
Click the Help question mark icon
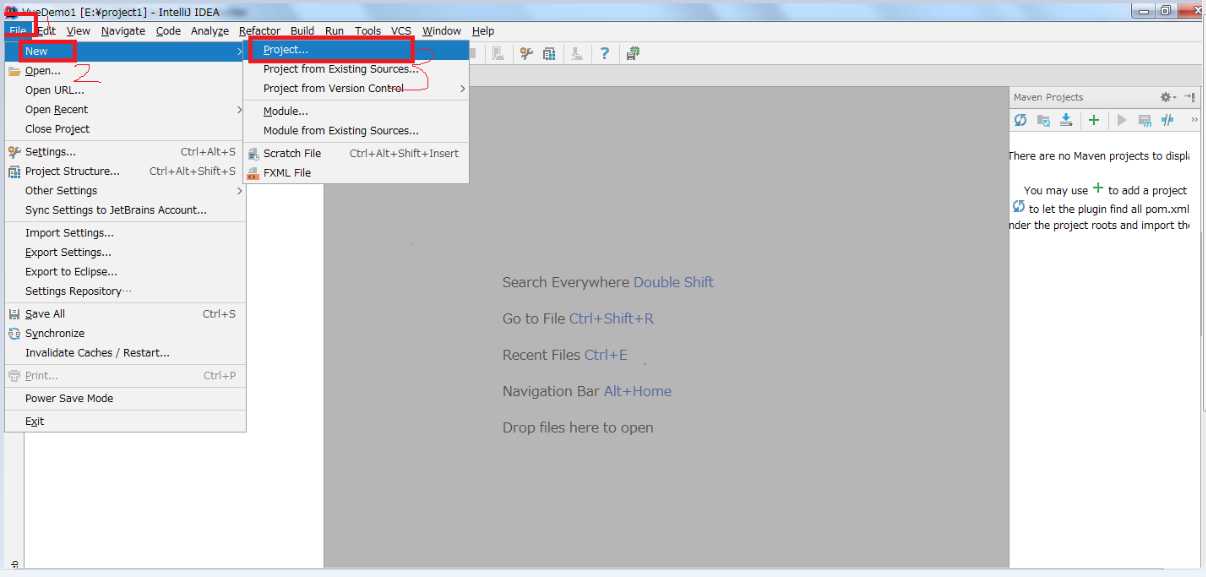[604, 54]
